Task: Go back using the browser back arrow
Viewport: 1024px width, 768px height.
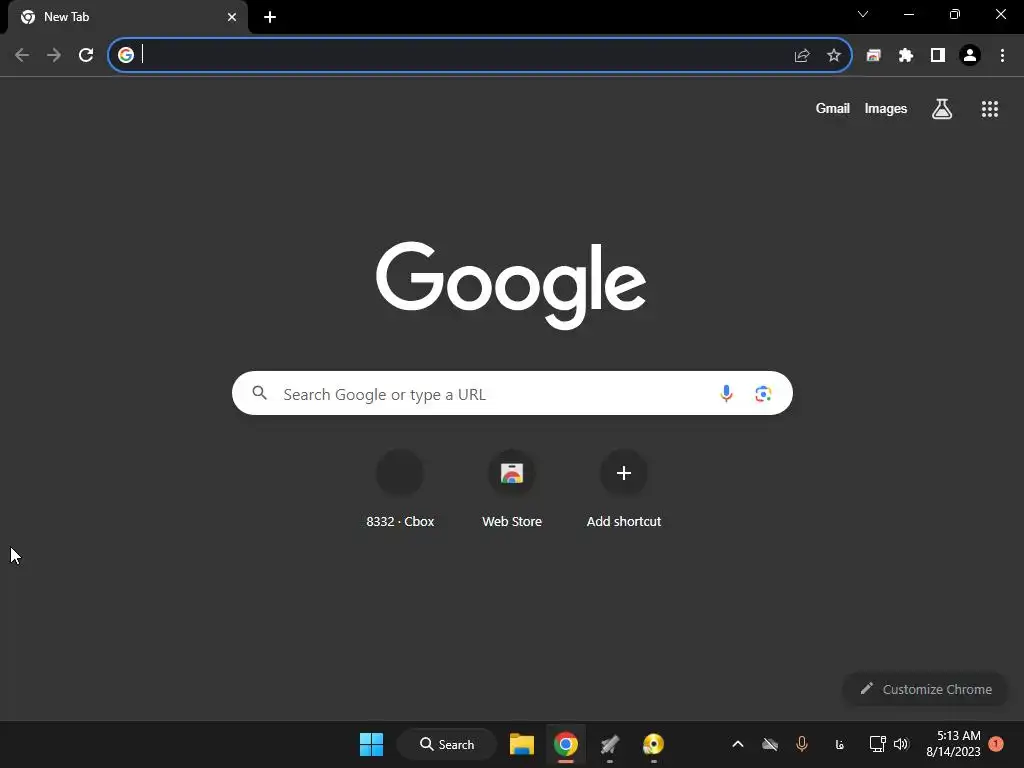Action: pyautogui.click(x=22, y=55)
